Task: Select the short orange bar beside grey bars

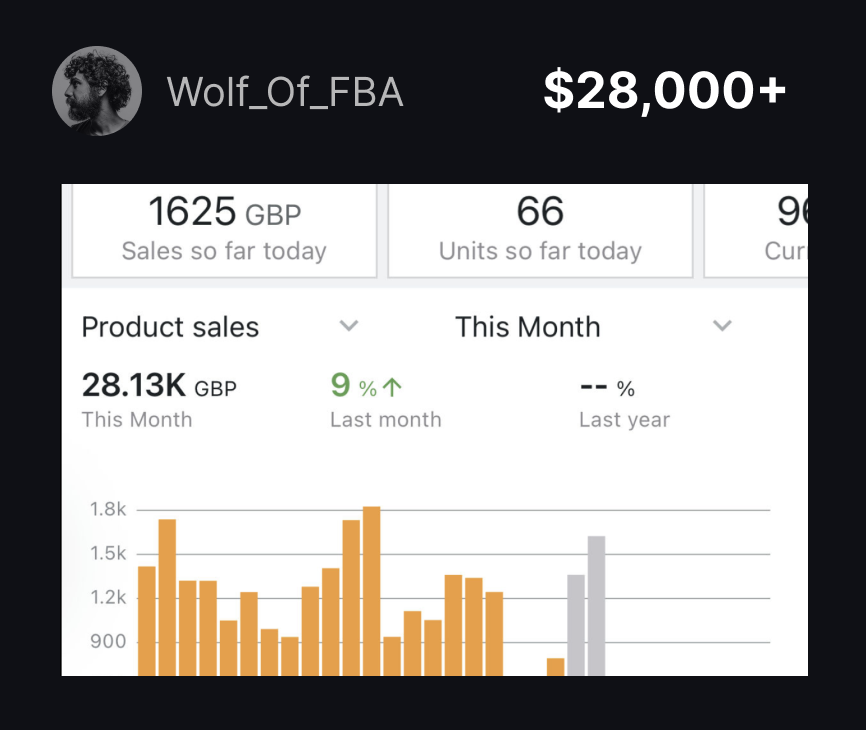Action: [555, 666]
